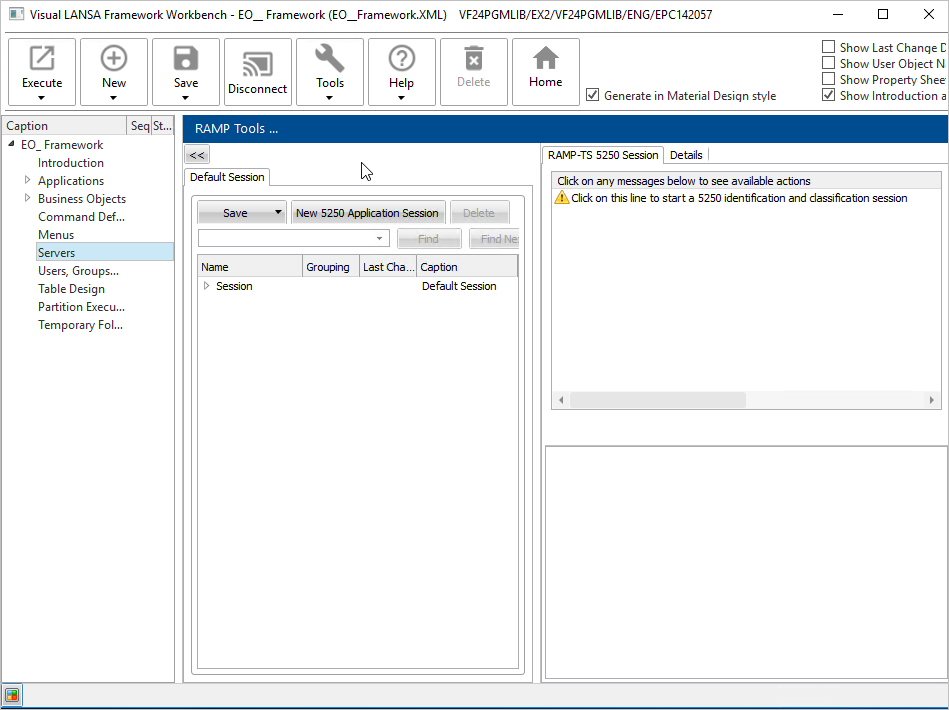Click the Find button
Image resolution: width=949 pixels, height=710 pixels.
(x=429, y=238)
